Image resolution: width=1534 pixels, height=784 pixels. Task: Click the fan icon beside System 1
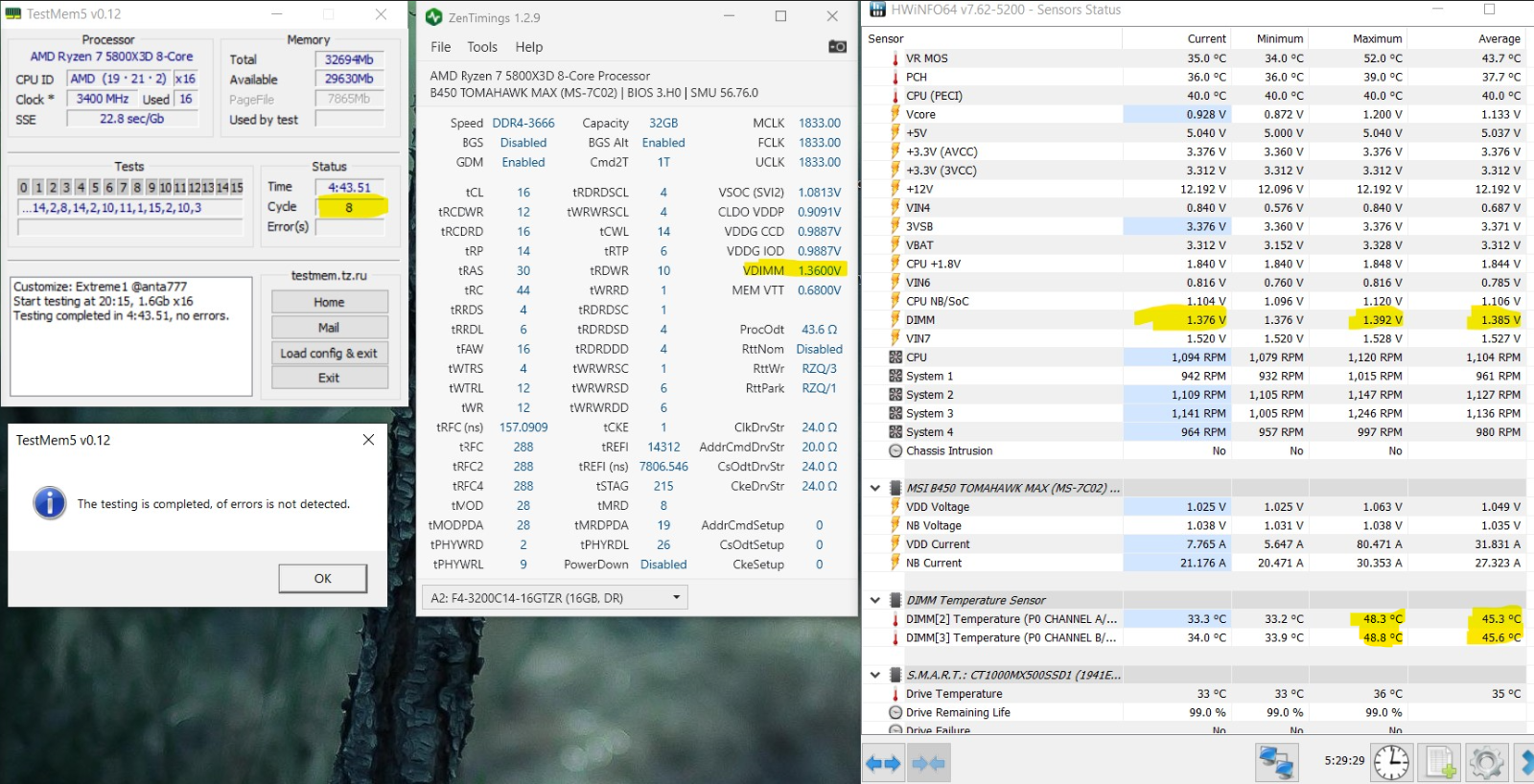[x=895, y=376]
